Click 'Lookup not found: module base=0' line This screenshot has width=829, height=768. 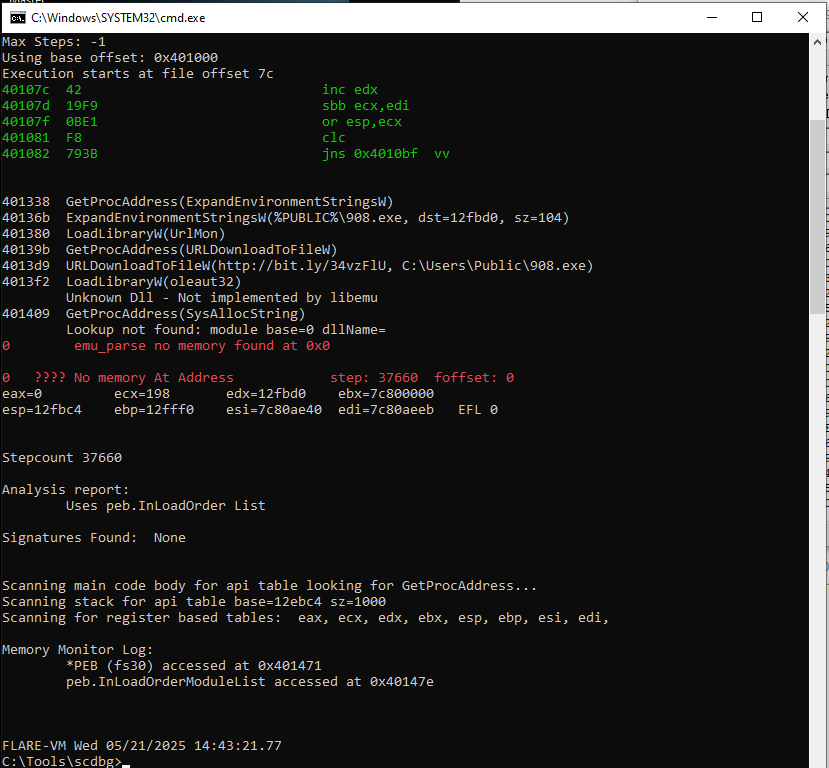click(226, 329)
